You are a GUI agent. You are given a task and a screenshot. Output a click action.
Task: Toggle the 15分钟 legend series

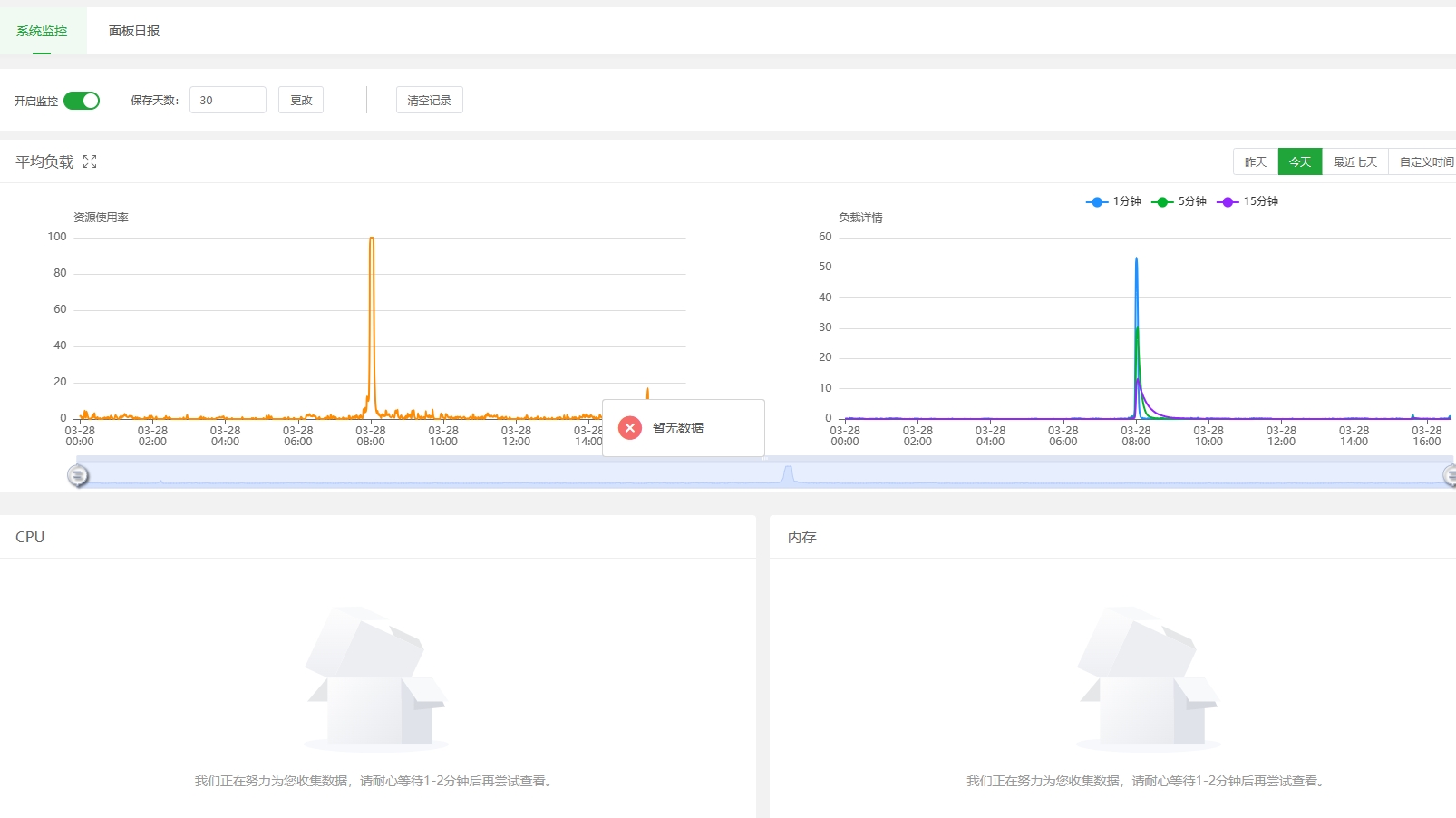1247,201
